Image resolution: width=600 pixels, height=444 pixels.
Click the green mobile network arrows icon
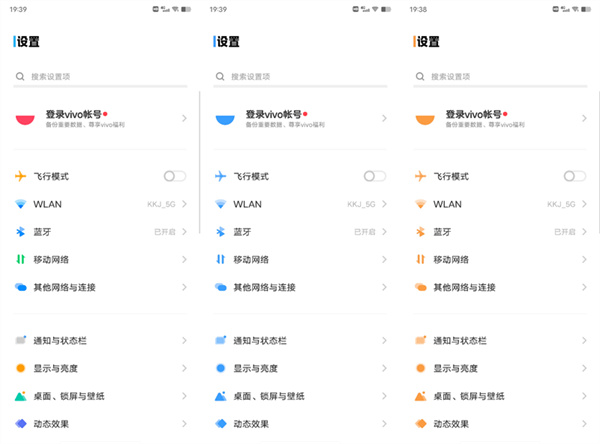(x=20, y=259)
